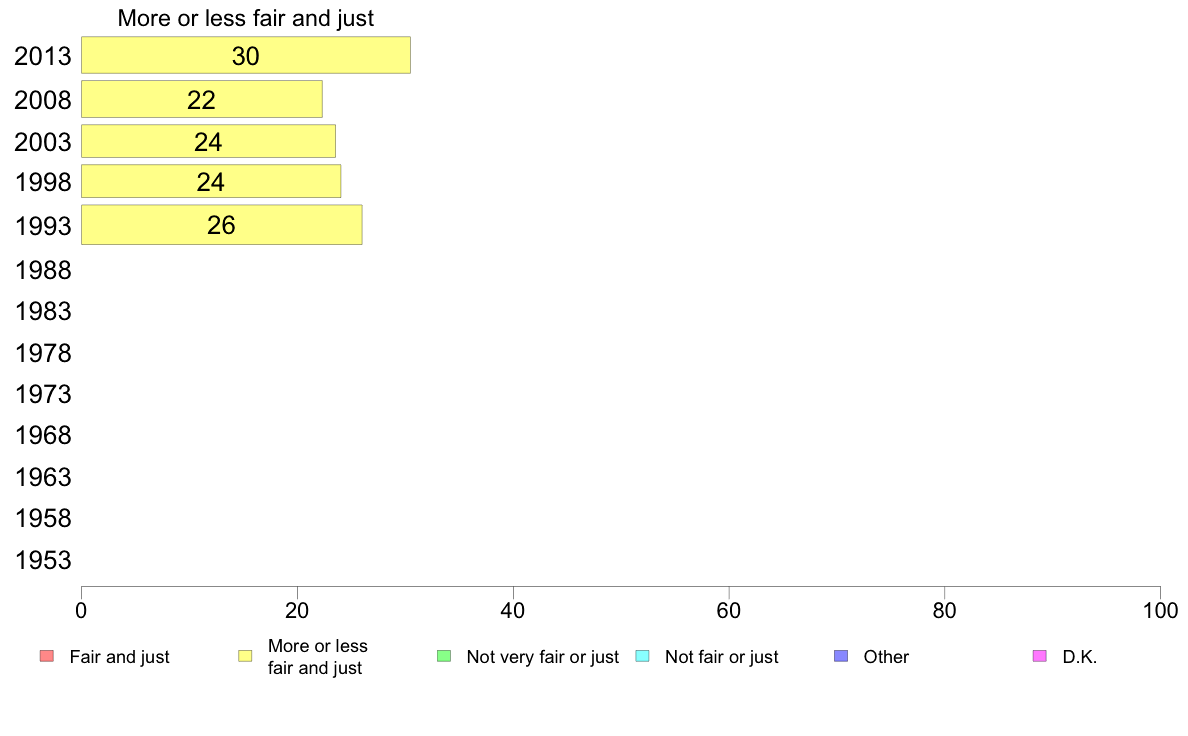Click the blue Other legend swatch
The image size is (1188, 736).
click(841, 656)
